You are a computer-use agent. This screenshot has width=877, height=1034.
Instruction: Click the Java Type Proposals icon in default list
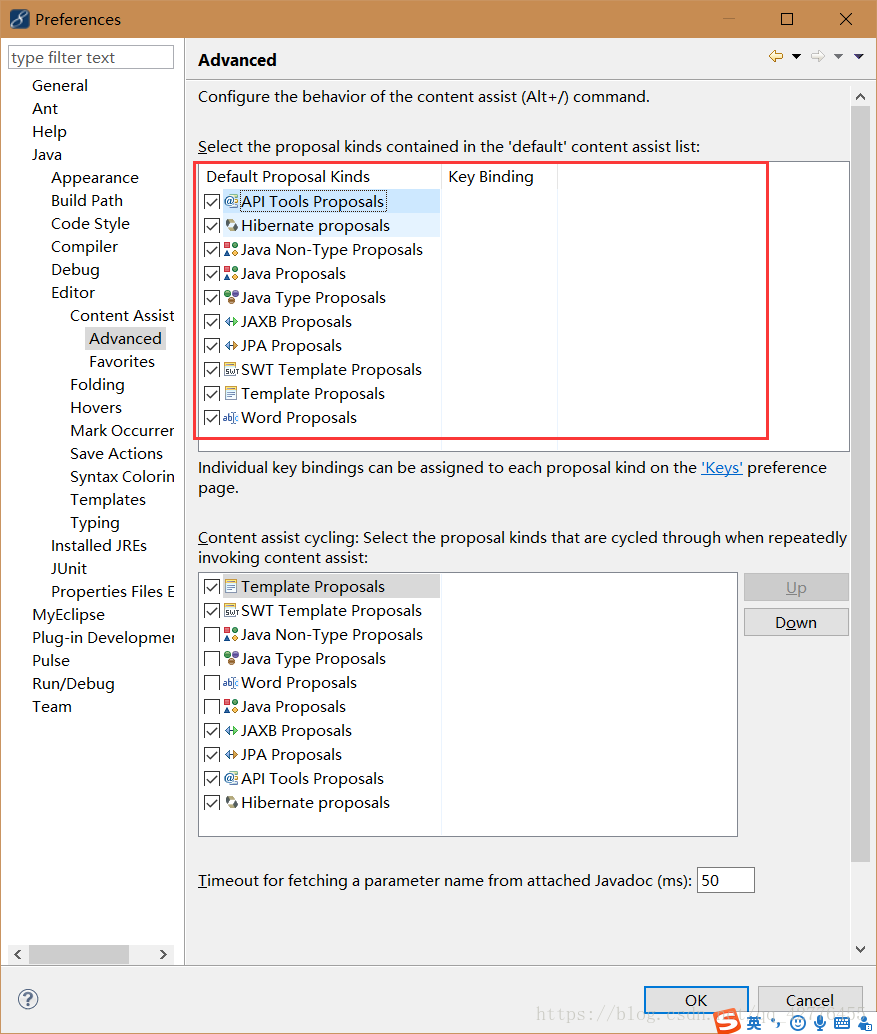click(231, 297)
